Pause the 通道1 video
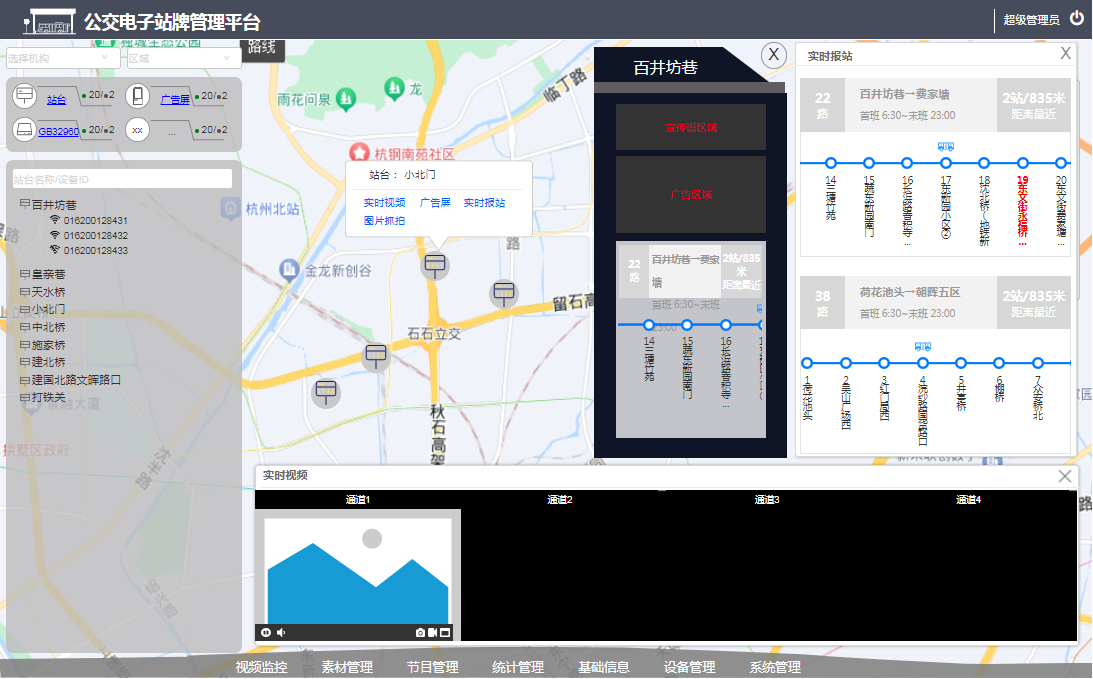This screenshot has width=1093, height=679. click(266, 632)
